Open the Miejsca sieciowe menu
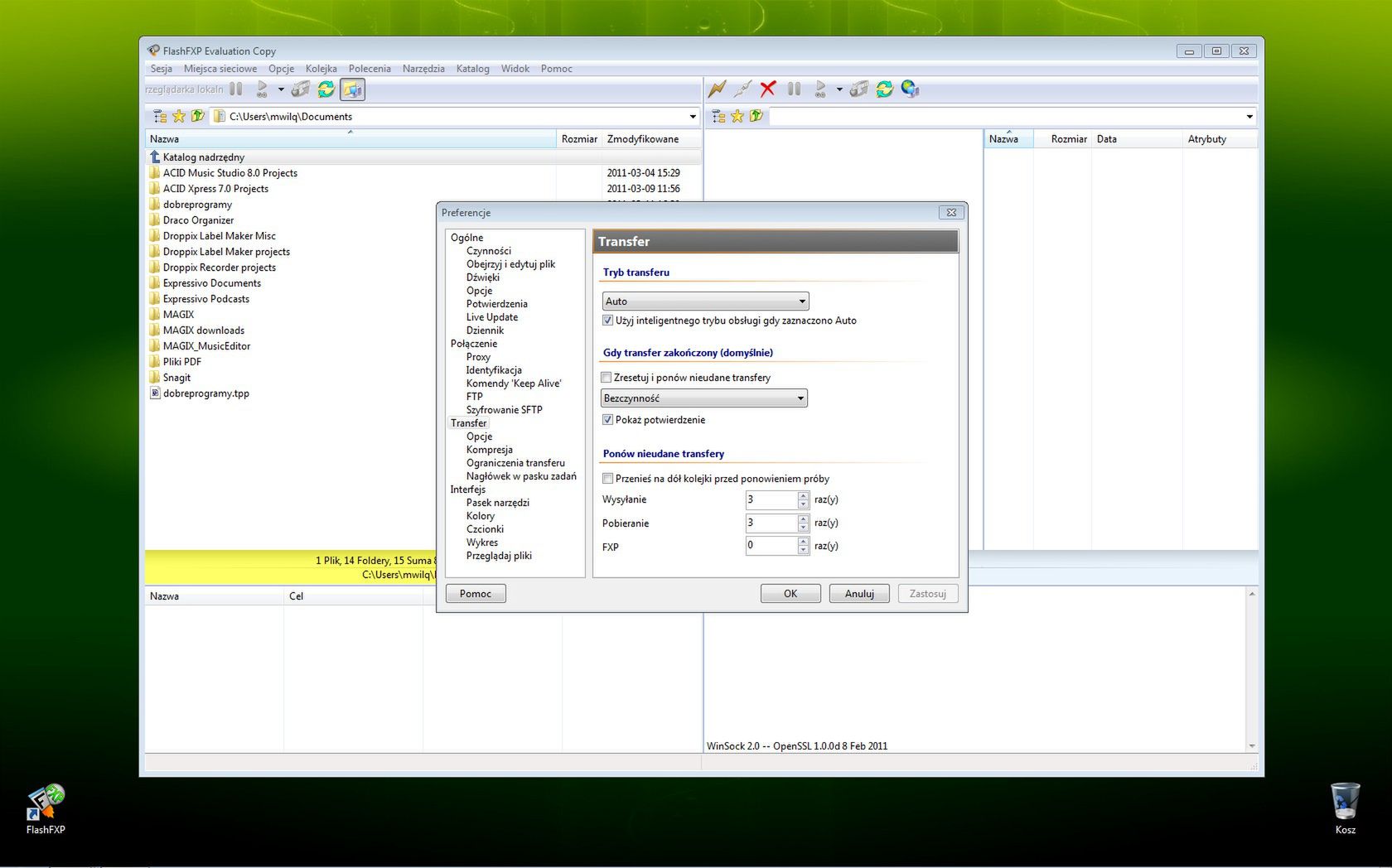Viewport: 1392px width, 868px height. tap(220, 69)
